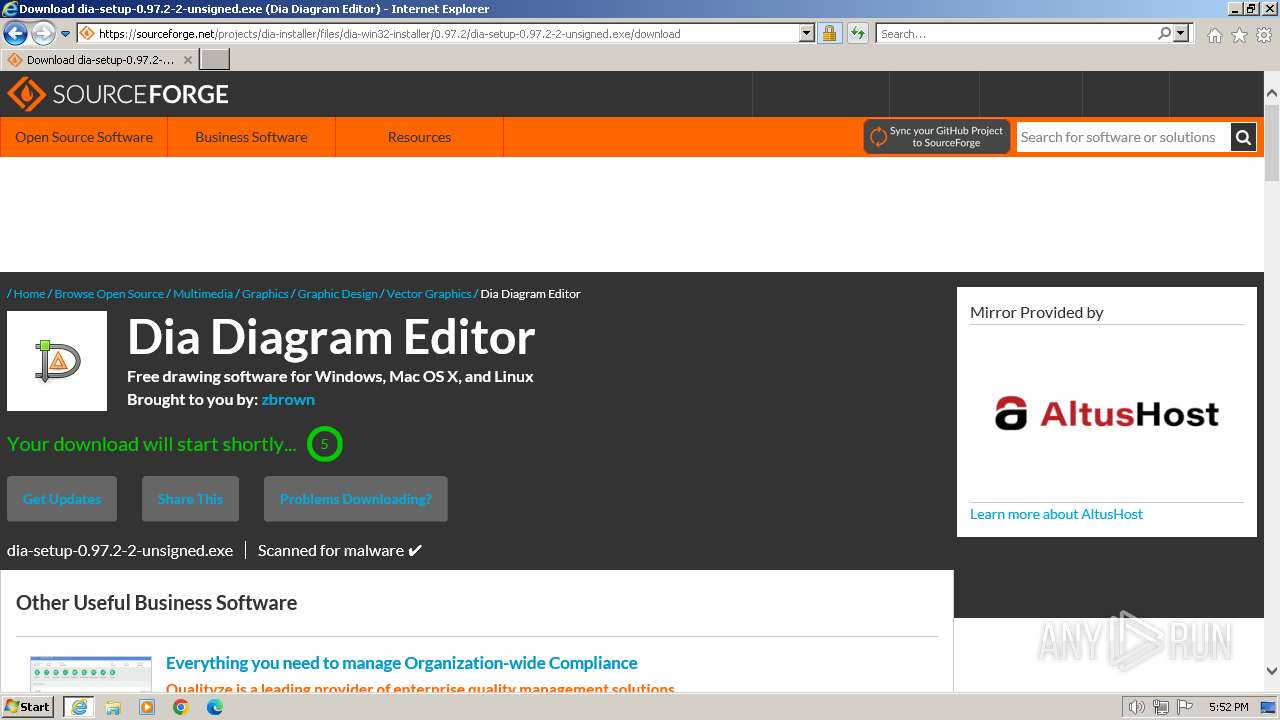
Task: Open the security lock report icon
Action: (x=829, y=33)
